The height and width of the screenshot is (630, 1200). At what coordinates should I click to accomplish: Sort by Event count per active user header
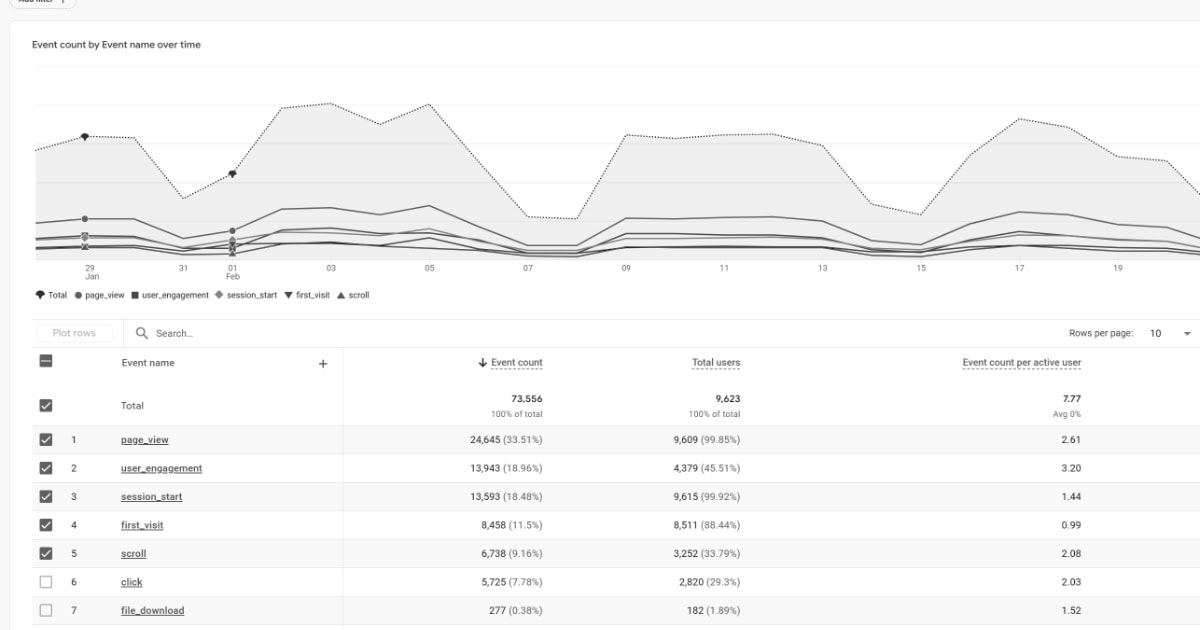(1019, 362)
